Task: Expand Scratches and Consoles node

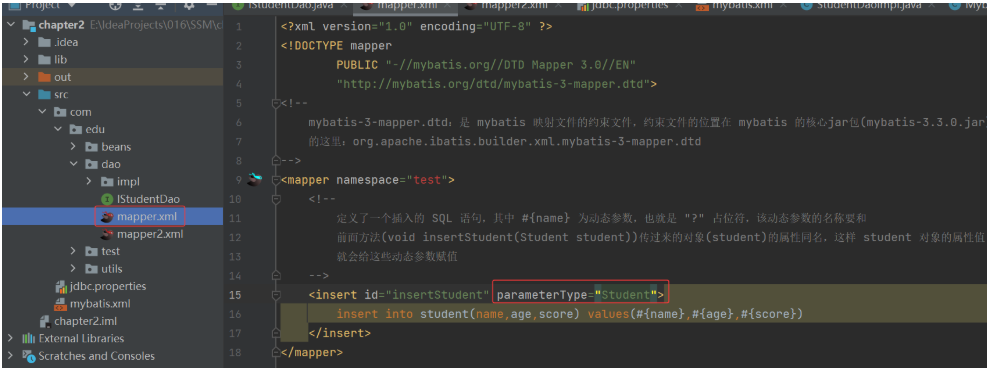Action: (x=11, y=356)
